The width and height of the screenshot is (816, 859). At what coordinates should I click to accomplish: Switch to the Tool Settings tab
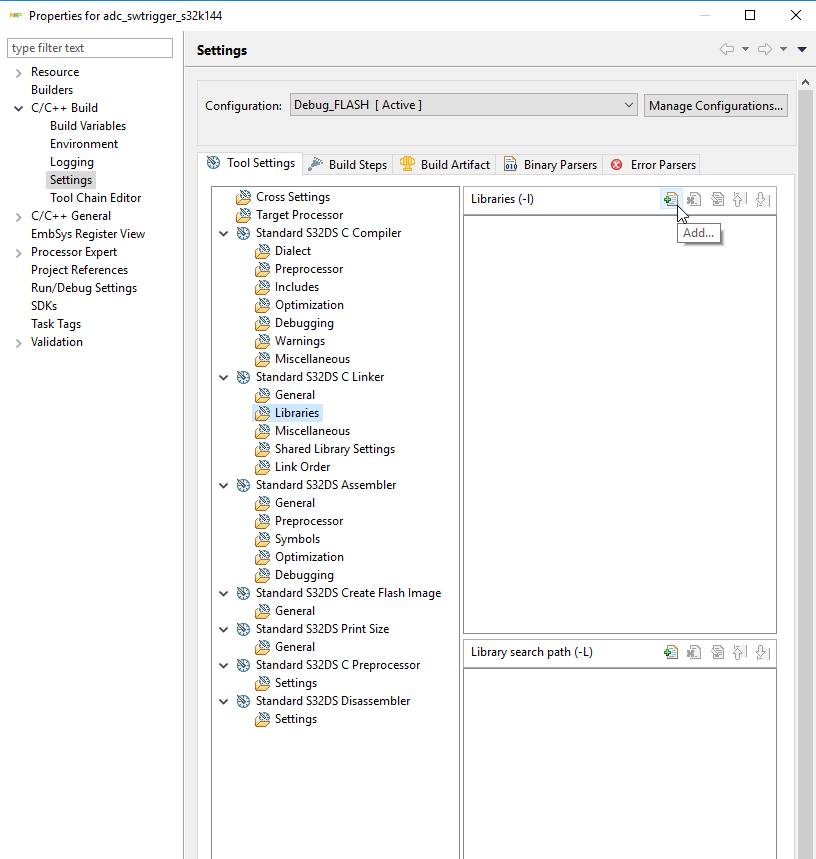tap(250, 163)
